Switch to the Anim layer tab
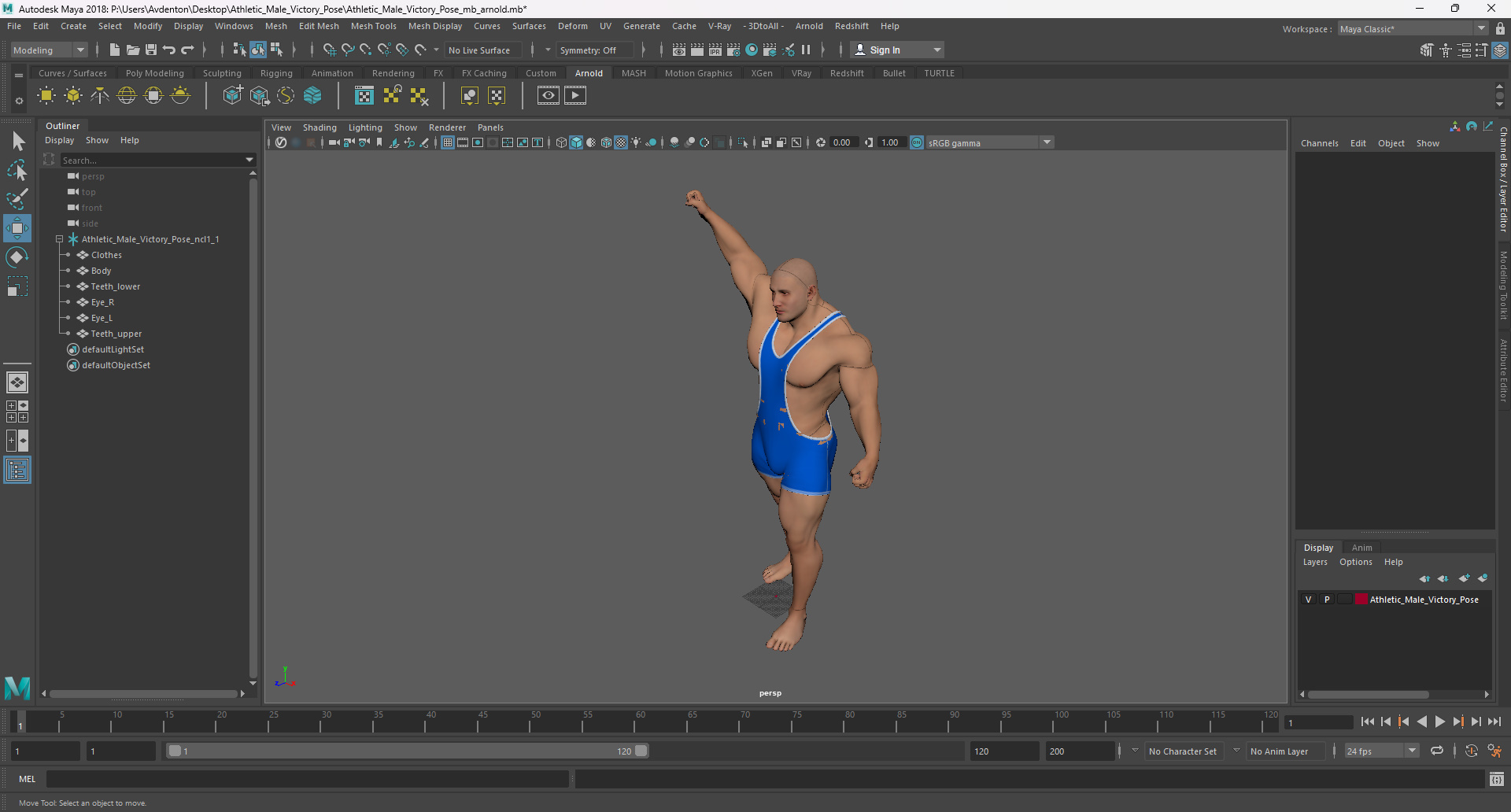 (1361, 548)
